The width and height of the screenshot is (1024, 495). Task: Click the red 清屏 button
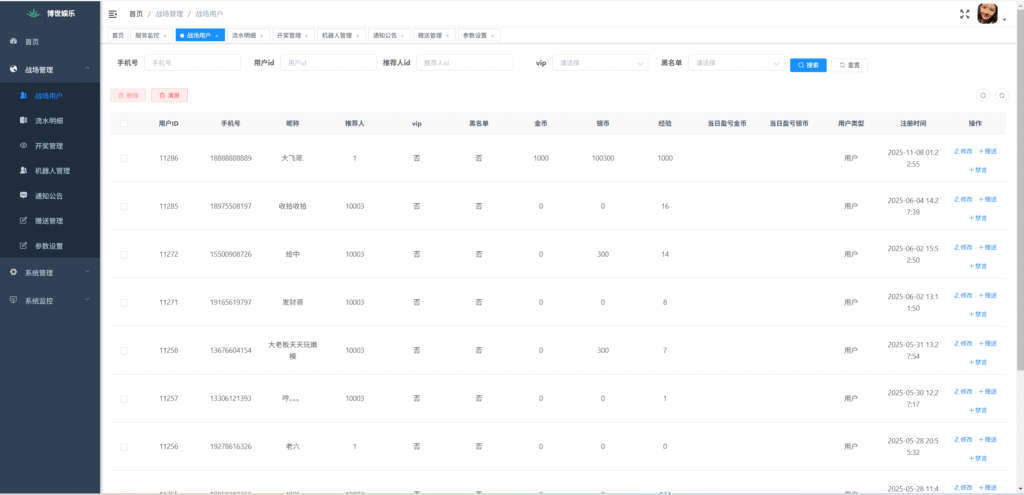tap(169, 95)
